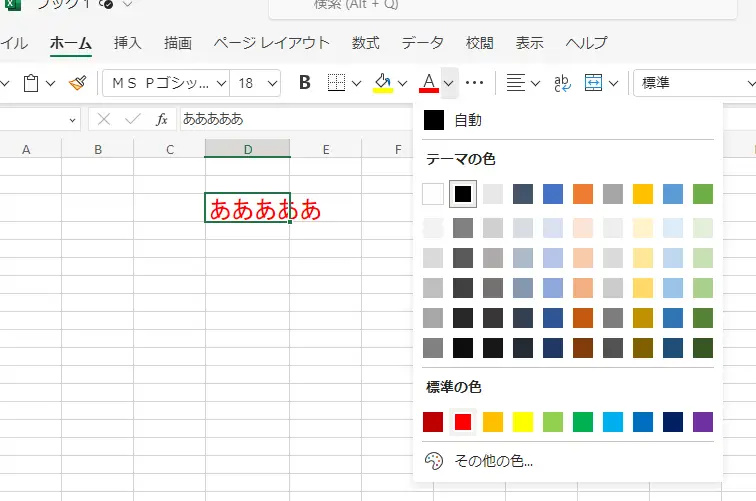Pick the gold theme color swatch
756x501 pixels.
coord(643,194)
